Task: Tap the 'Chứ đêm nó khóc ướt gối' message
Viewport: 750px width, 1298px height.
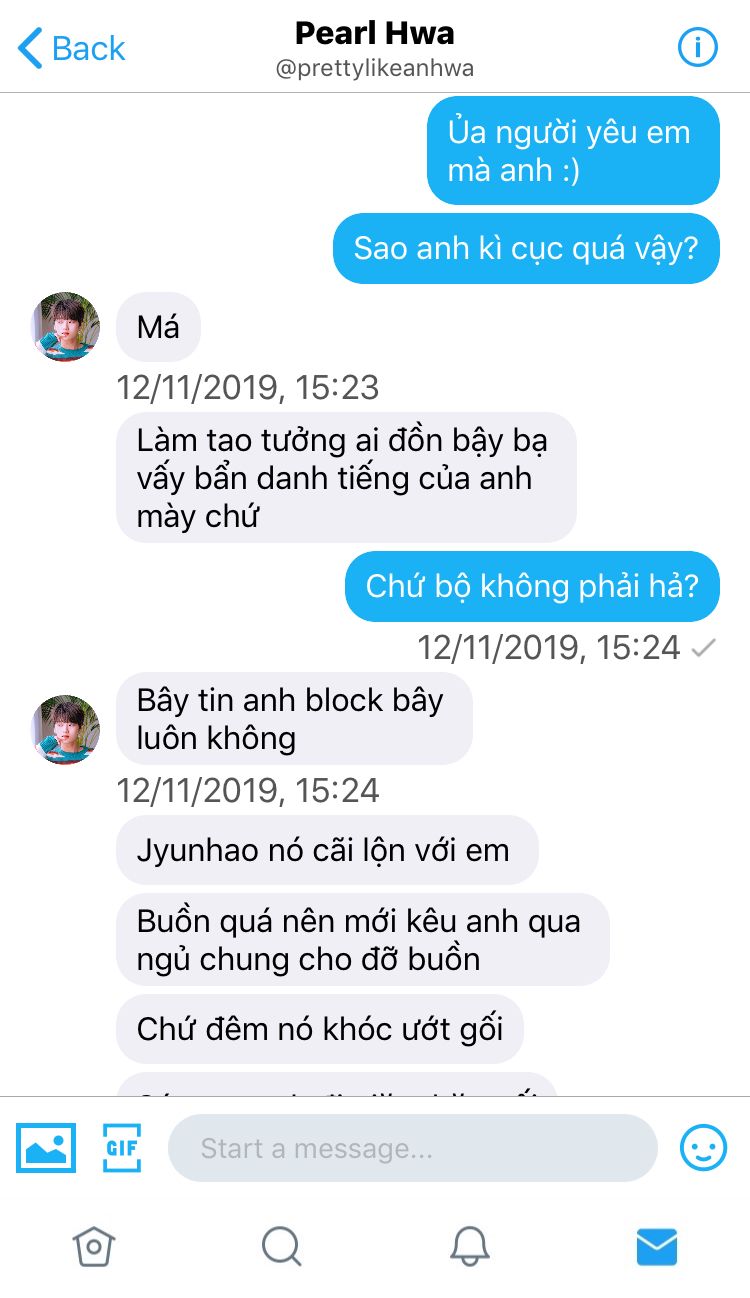Action: (320, 1029)
